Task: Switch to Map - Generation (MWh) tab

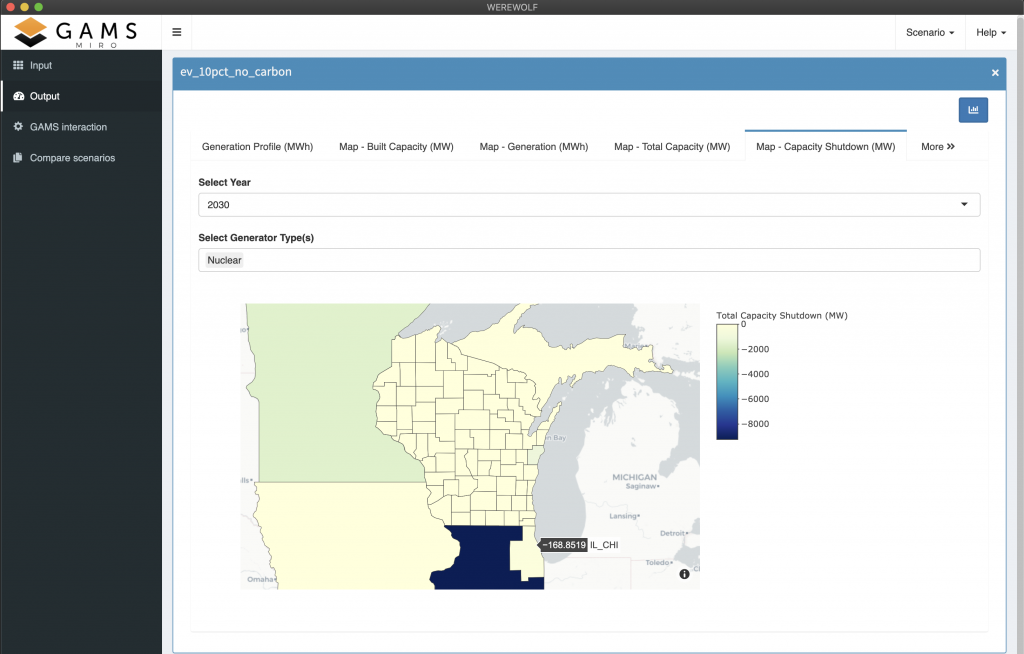Action: (534, 146)
